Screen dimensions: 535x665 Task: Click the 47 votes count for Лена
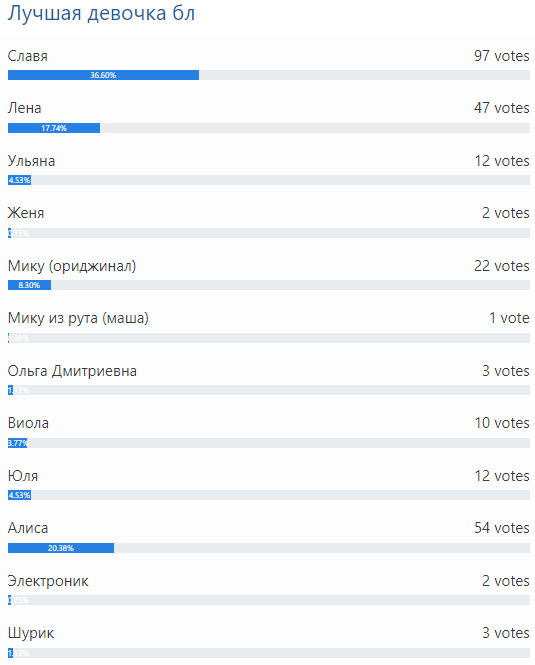click(x=501, y=108)
